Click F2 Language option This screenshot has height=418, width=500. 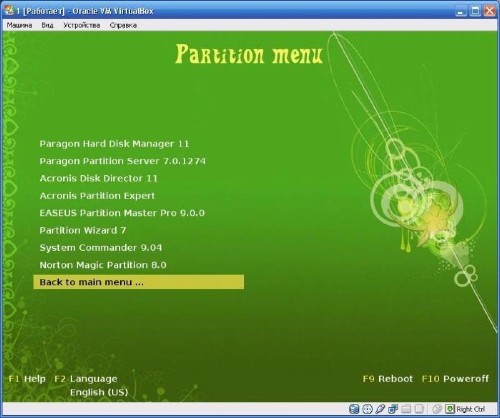coord(86,379)
